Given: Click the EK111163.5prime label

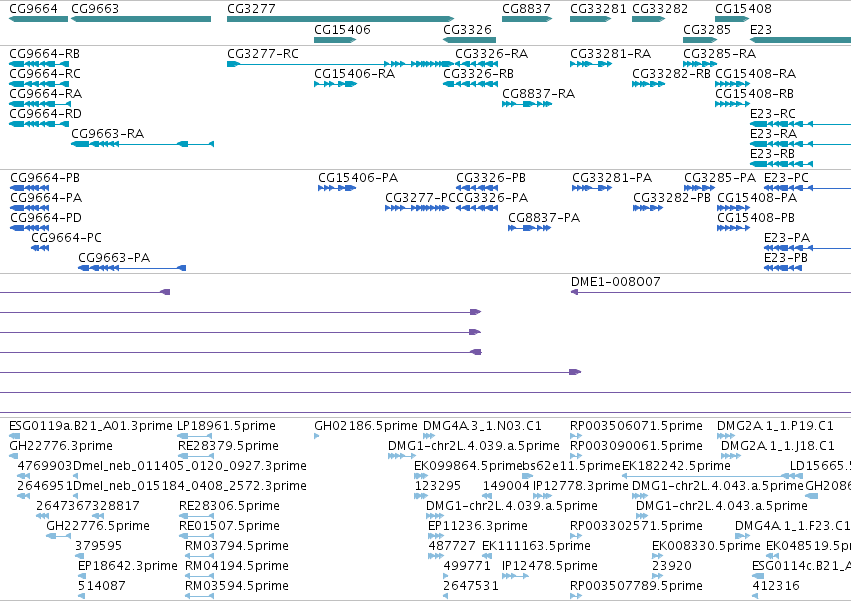Looking at the screenshot, I should tap(536, 546).
